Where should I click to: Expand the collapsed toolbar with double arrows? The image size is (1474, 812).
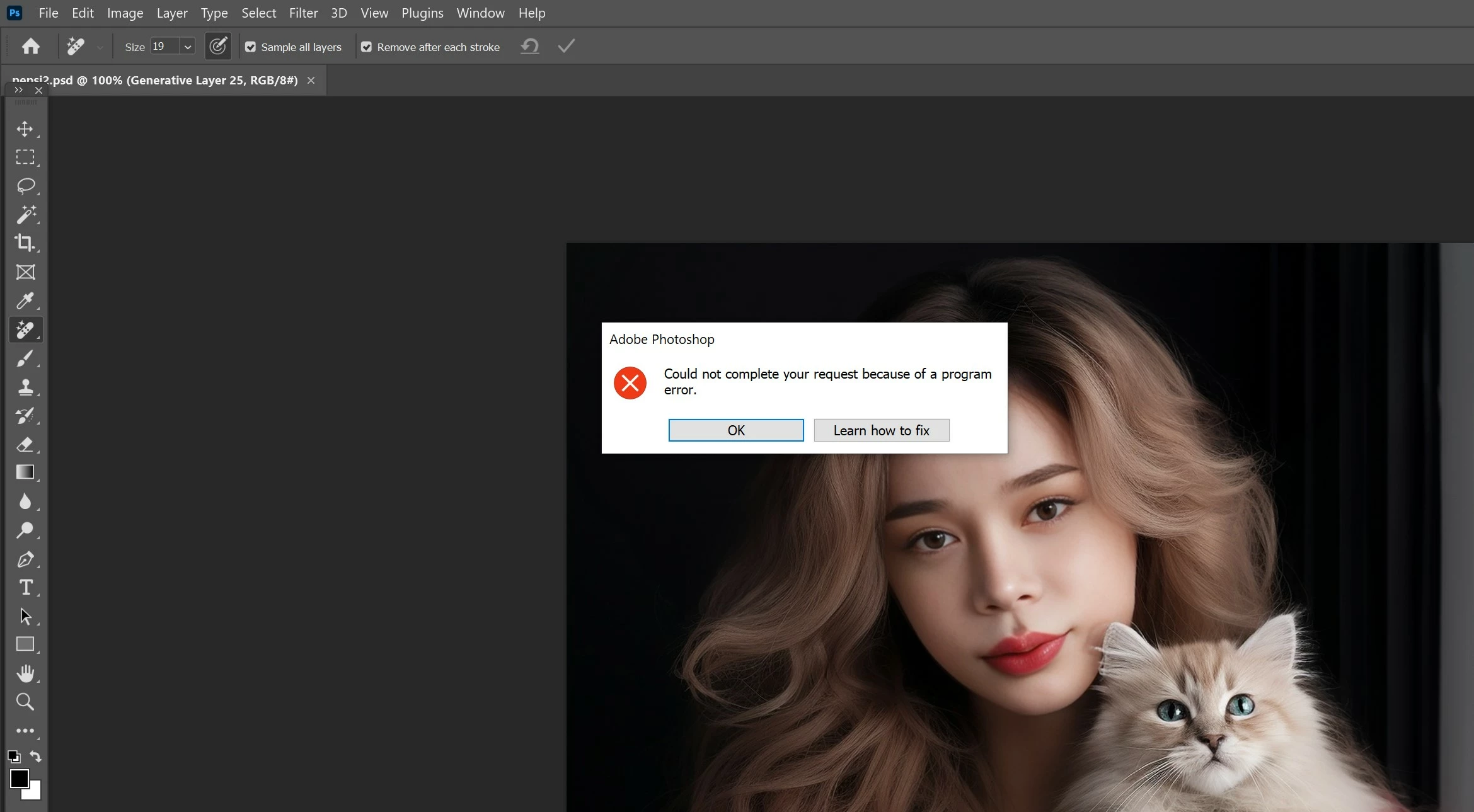click(x=18, y=90)
